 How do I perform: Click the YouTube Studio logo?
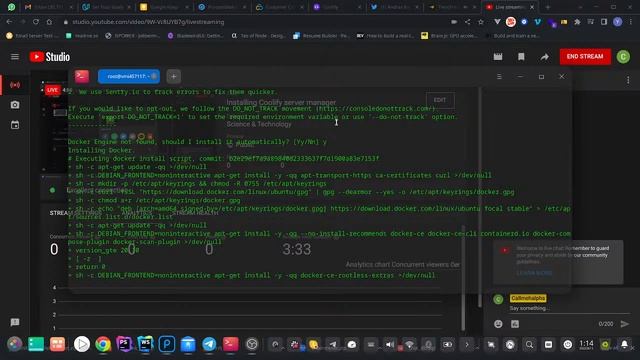50,57
